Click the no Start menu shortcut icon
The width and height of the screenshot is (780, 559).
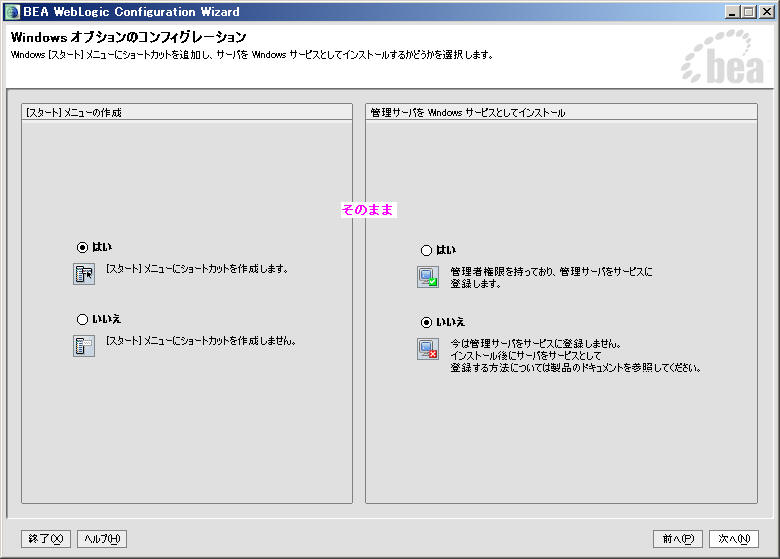click(x=84, y=346)
